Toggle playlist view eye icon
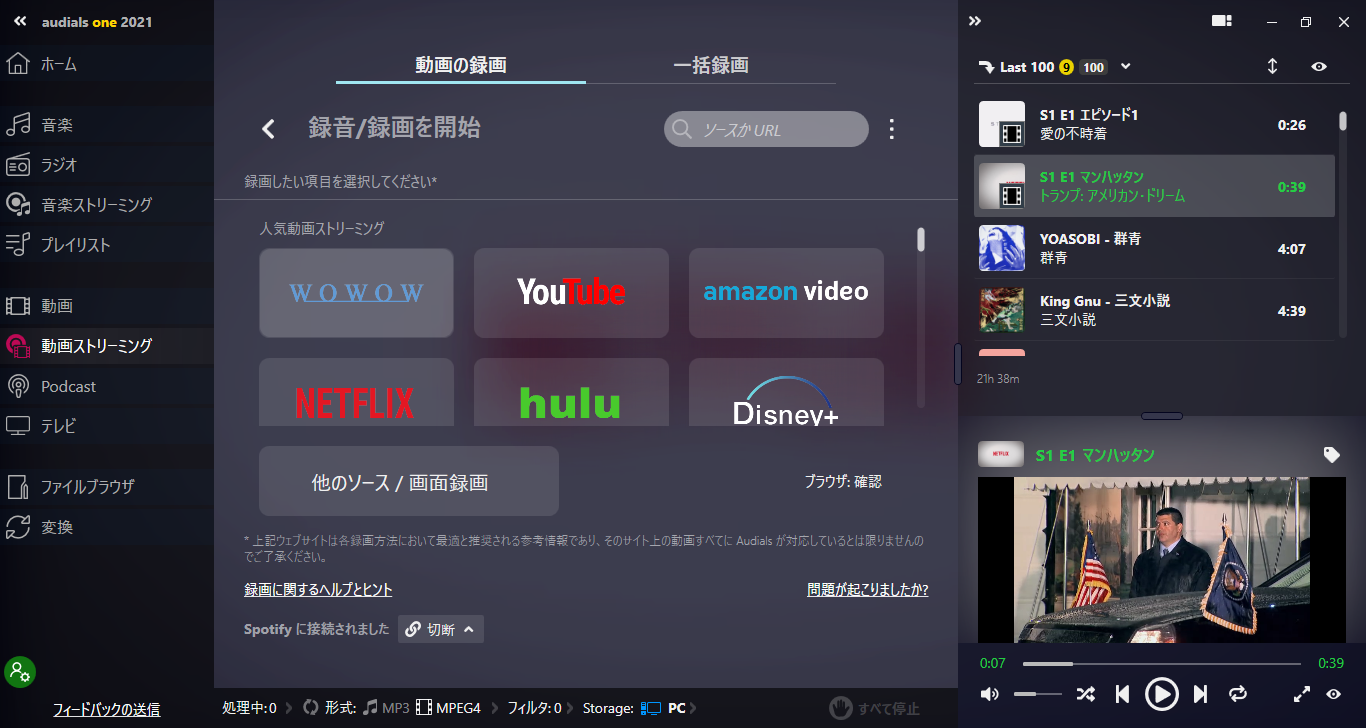Image resolution: width=1366 pixels, height=728 pixels. [x=1319, y=67]
